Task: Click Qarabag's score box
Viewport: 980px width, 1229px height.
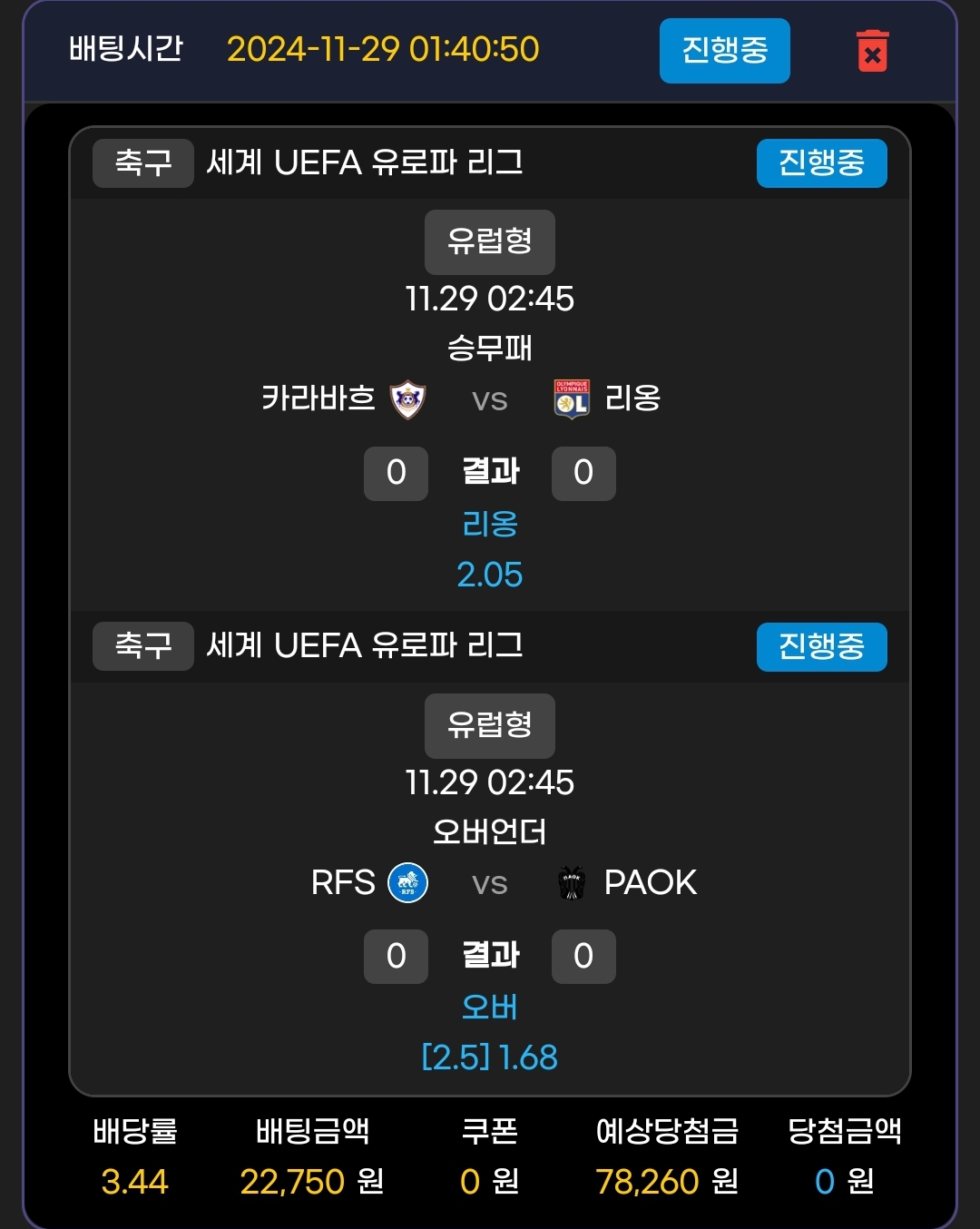Action: click(x=396, y=473)
